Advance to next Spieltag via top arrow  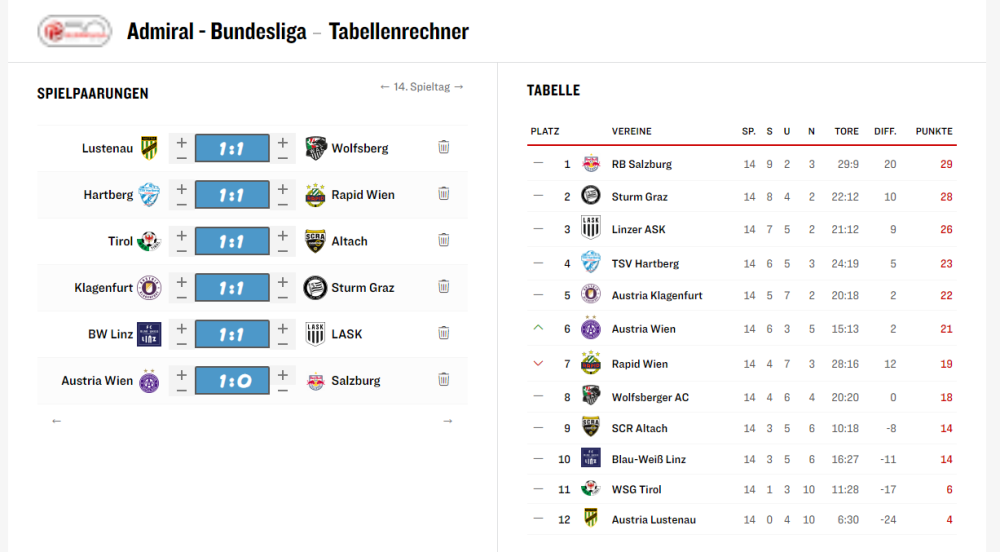coord(459,87)
